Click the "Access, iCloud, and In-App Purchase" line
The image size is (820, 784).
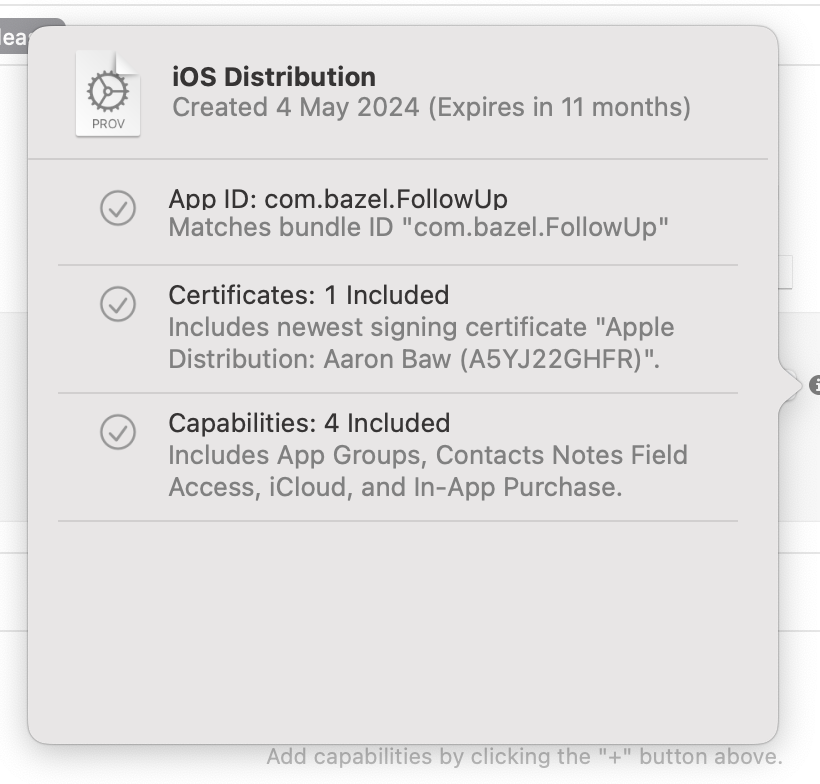(395, 487)
